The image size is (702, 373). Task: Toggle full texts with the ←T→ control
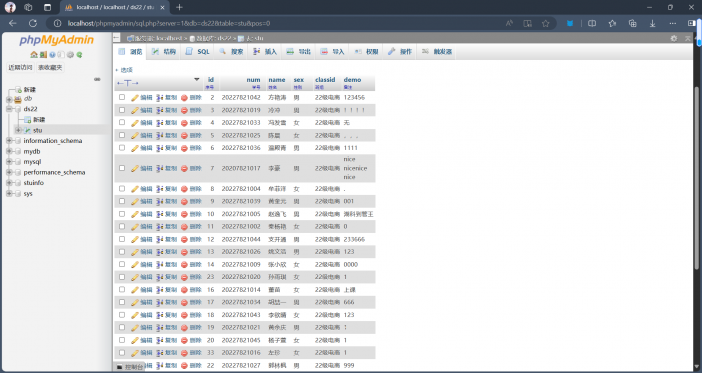(x=128, y=83)
